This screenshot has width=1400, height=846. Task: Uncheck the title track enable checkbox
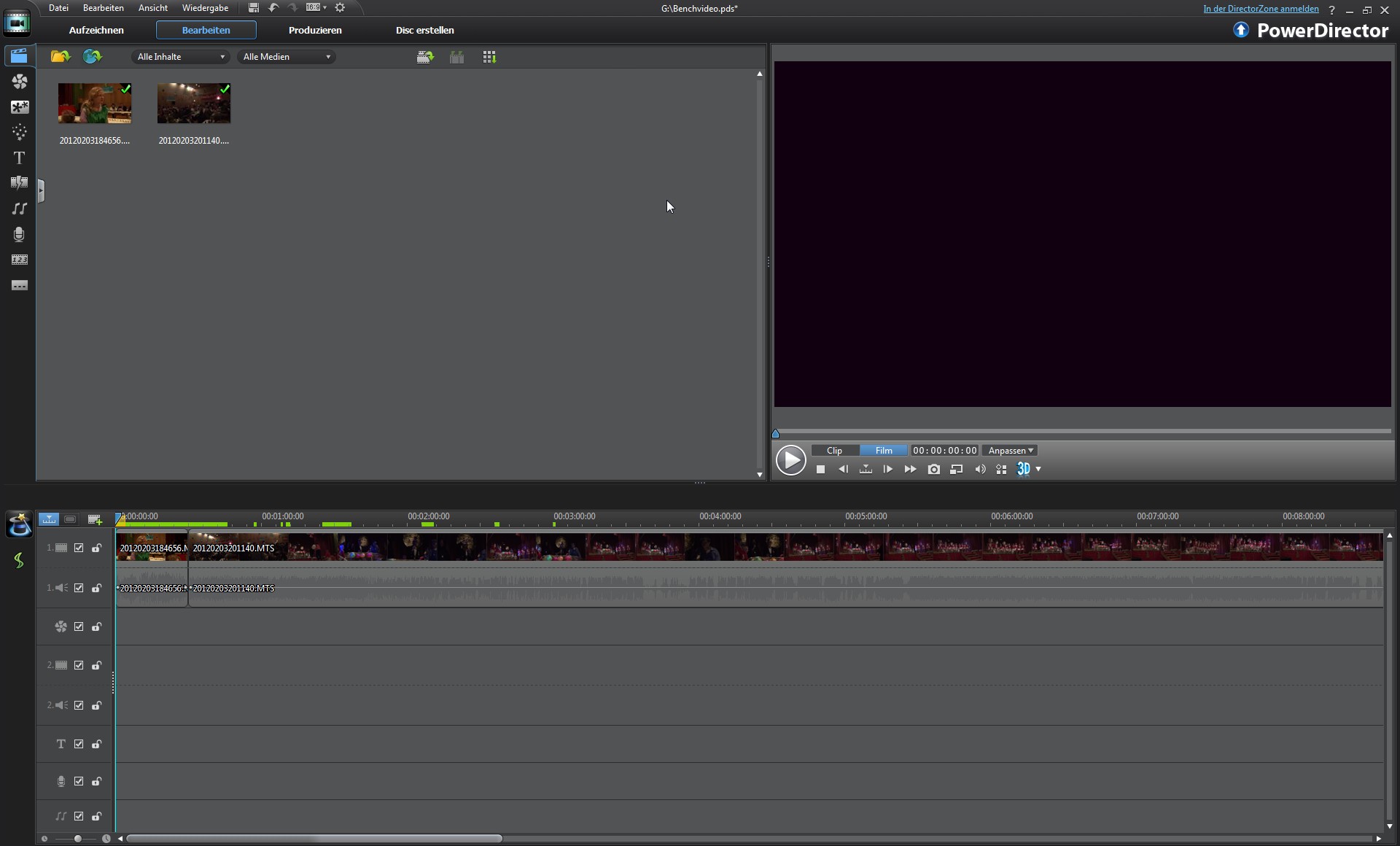pyautogui.click(x=79, y=744)
